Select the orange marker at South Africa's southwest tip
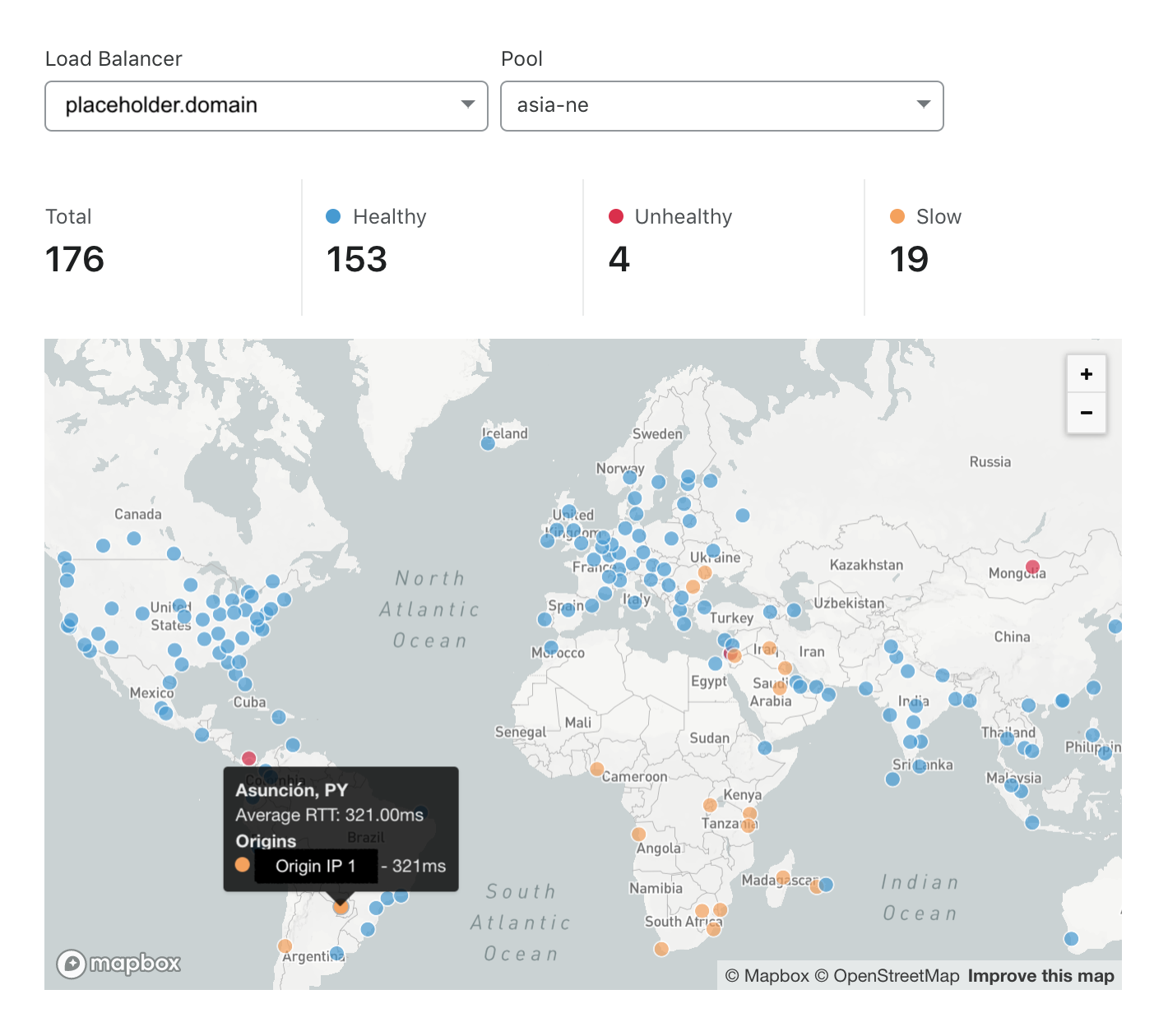1168x1036 pixels. pos(660,949)
